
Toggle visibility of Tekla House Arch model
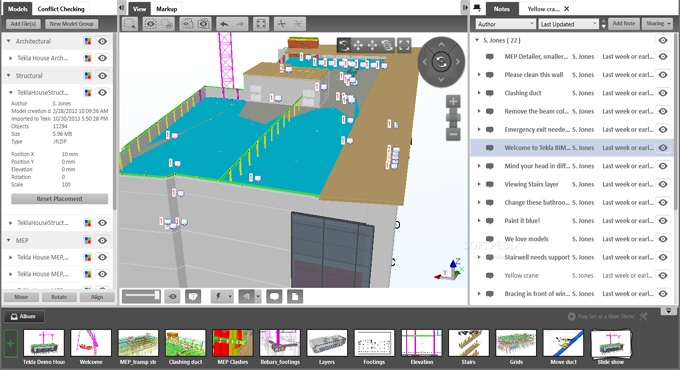(102, 58)
